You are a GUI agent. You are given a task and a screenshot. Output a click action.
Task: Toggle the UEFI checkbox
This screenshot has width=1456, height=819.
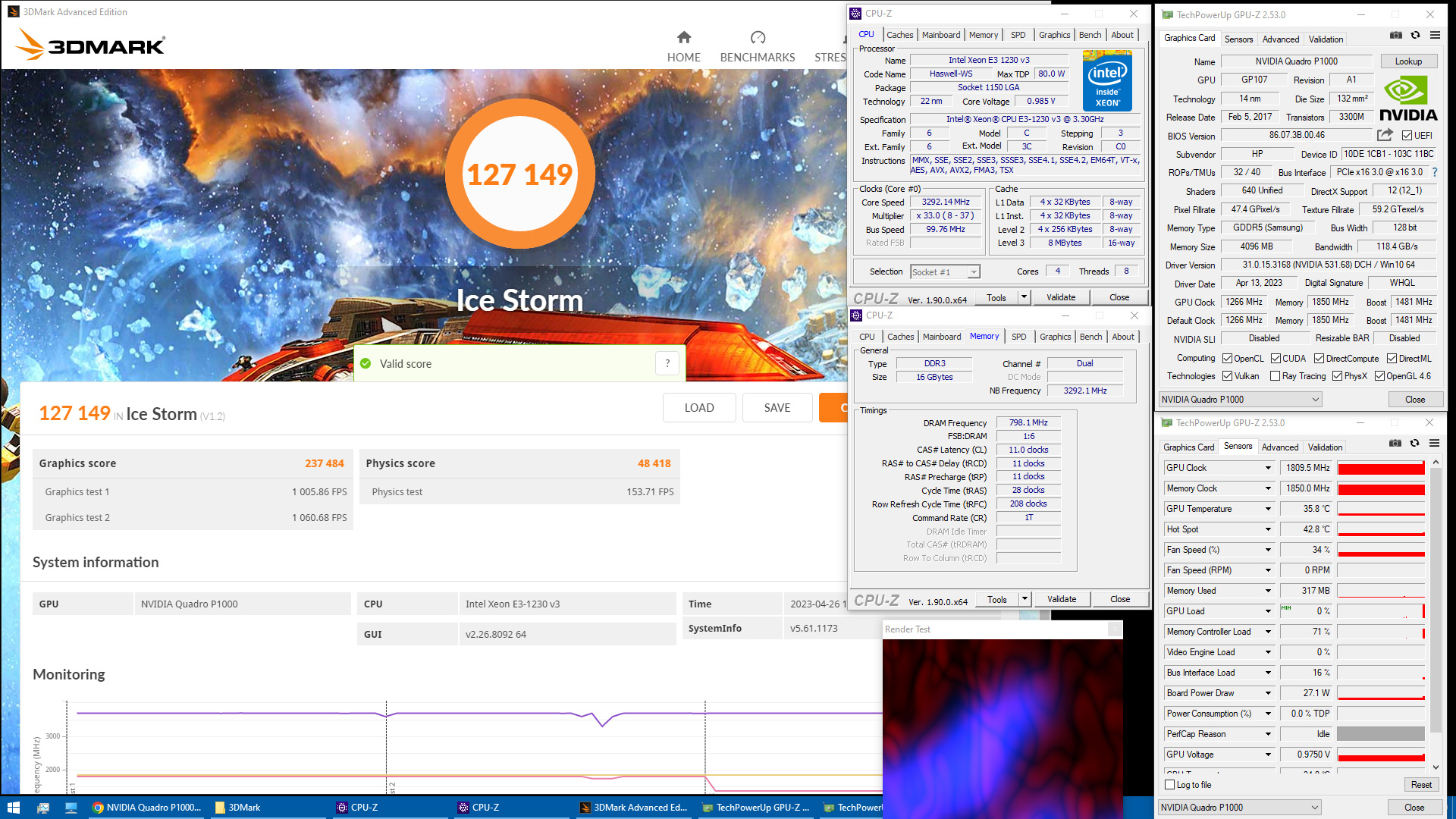(1407, 136)
